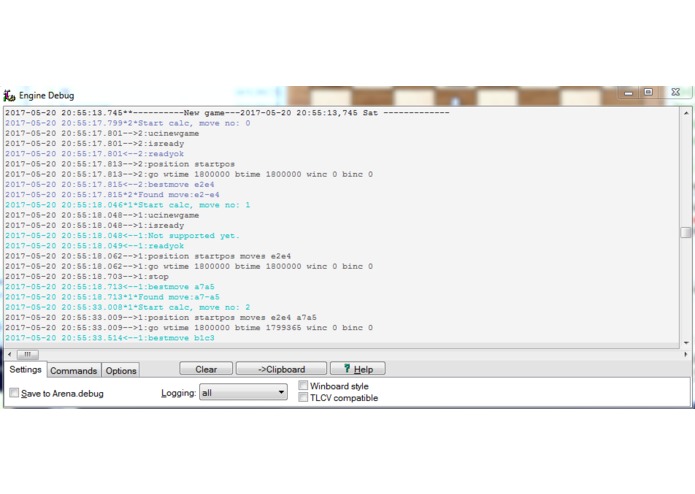Clear the debug log with Clear button
The height and width of the screenshot is (494, 695).
[x=206, y=369]
